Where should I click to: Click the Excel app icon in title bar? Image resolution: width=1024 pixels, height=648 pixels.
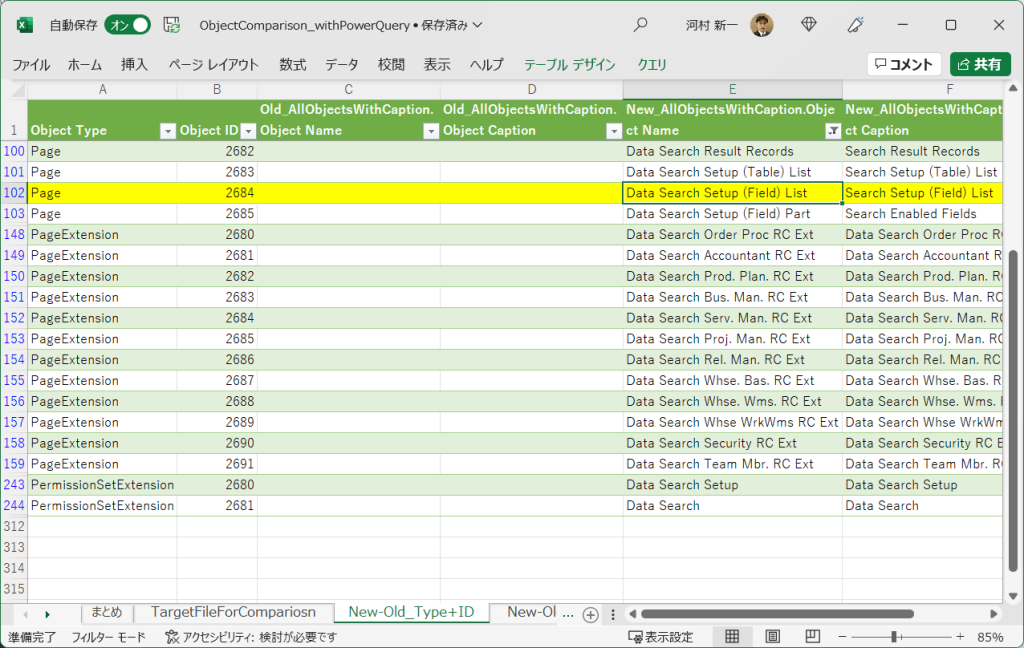coord(25,25)
